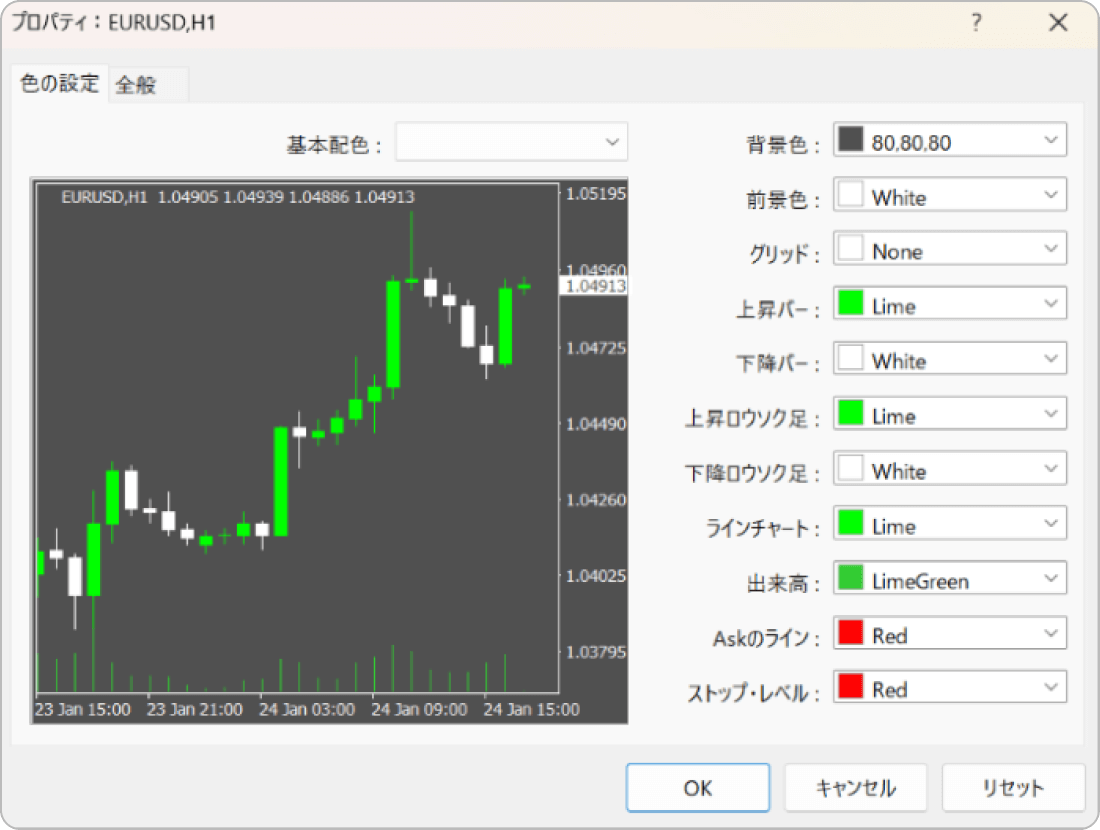Click the red swatch for Askのライン
Screen dimensions: 1100x830
[x=851, y=632]
